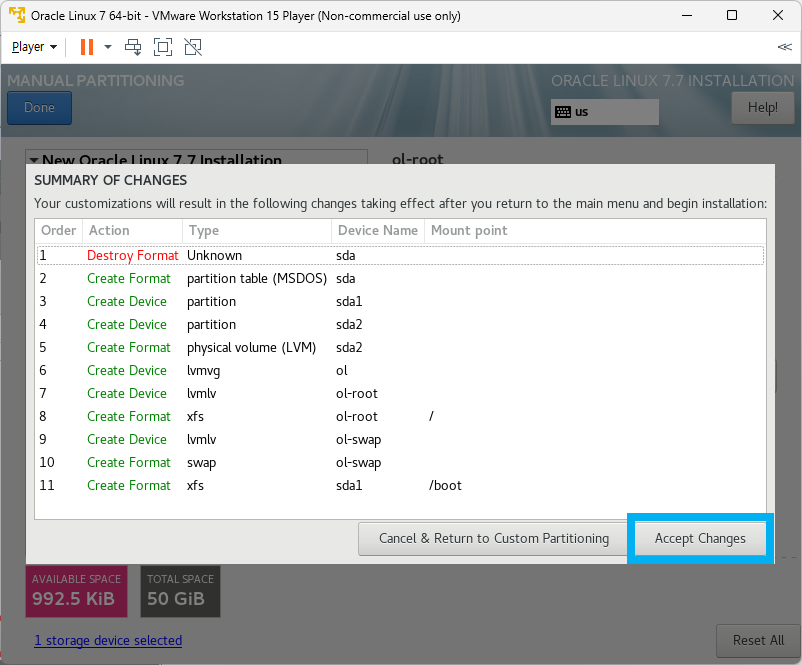The width and height of the screenshot is (802, 665).
Task: Maximize the VMware Player window
Action: (x=732, y=15)
